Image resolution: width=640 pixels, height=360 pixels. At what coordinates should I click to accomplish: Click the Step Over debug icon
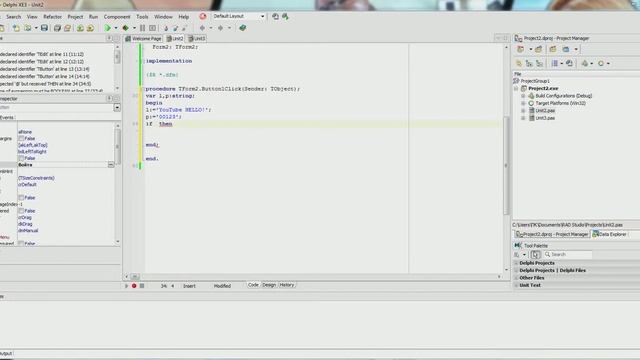click(x=176, y=28)
